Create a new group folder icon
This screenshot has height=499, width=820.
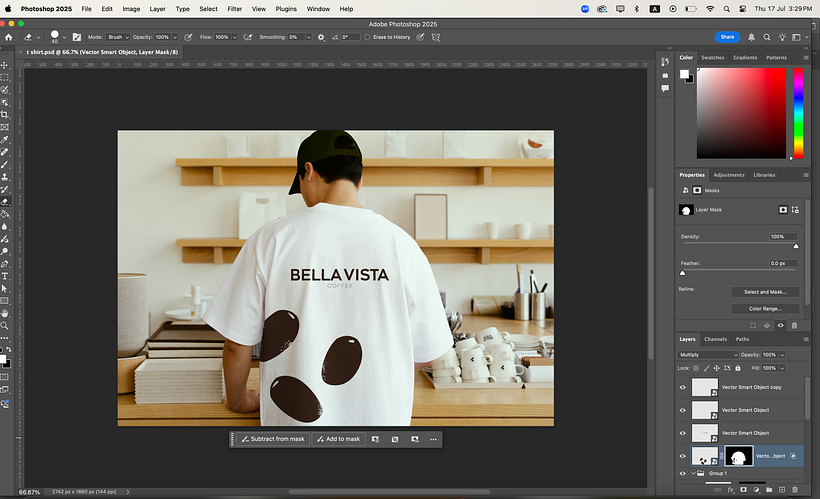click(769, 490)
